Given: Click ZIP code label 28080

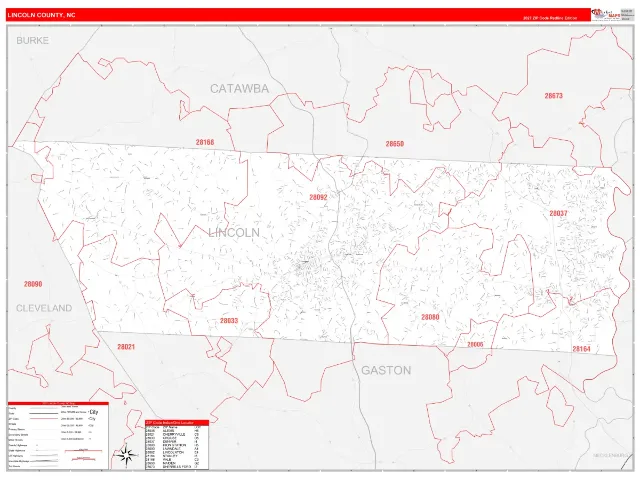Looking at the screenshot, I should click(430, 317).
